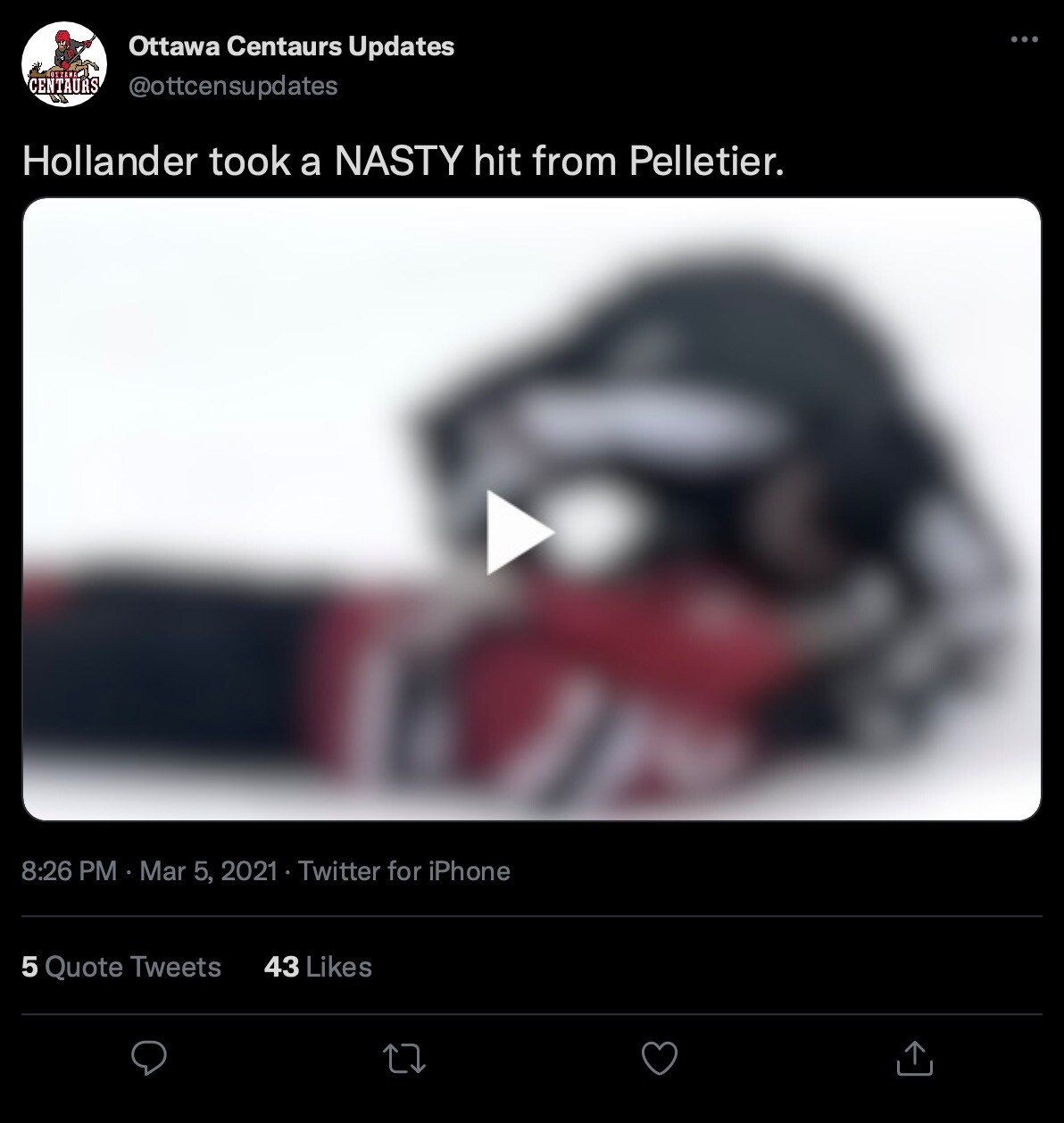The width and height of the screenshot is (1064, 1123).
Task: Open the more options ellipsis menu
Action: 1024,40
